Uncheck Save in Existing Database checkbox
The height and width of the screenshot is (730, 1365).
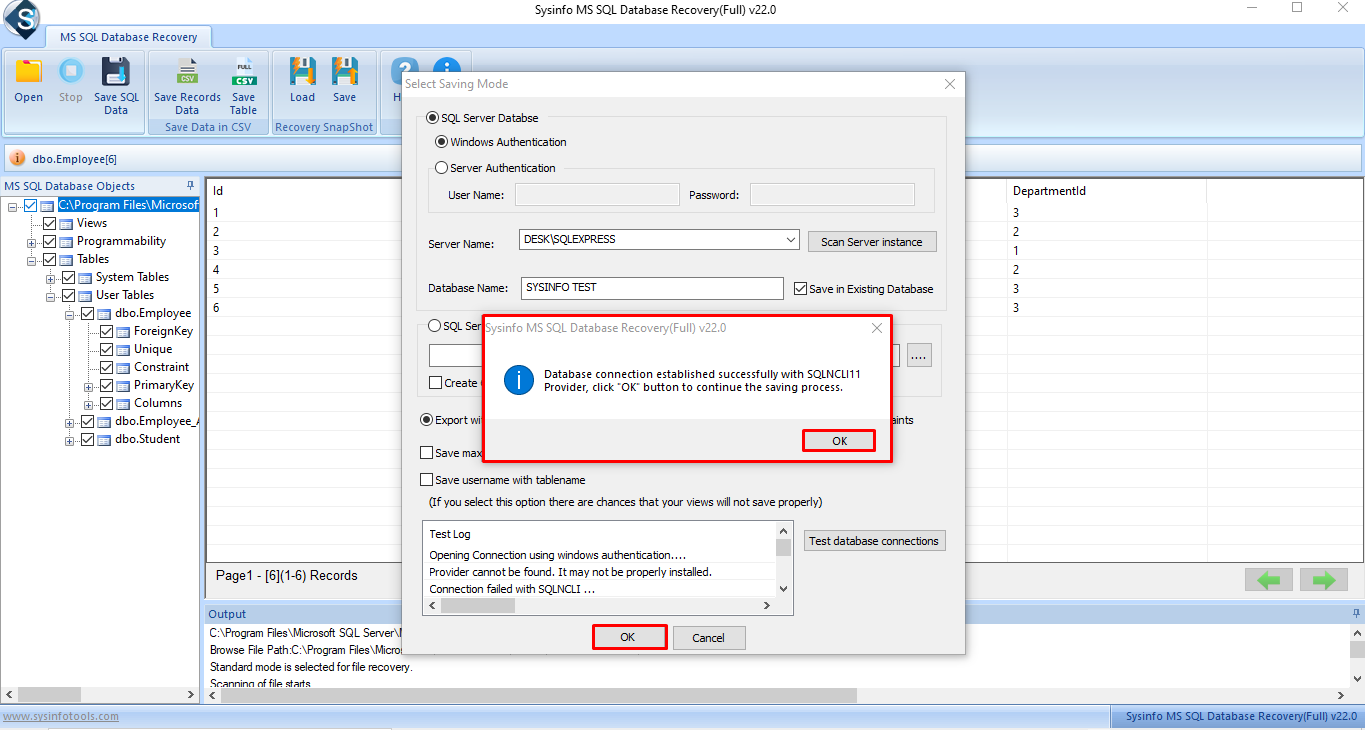800,288
